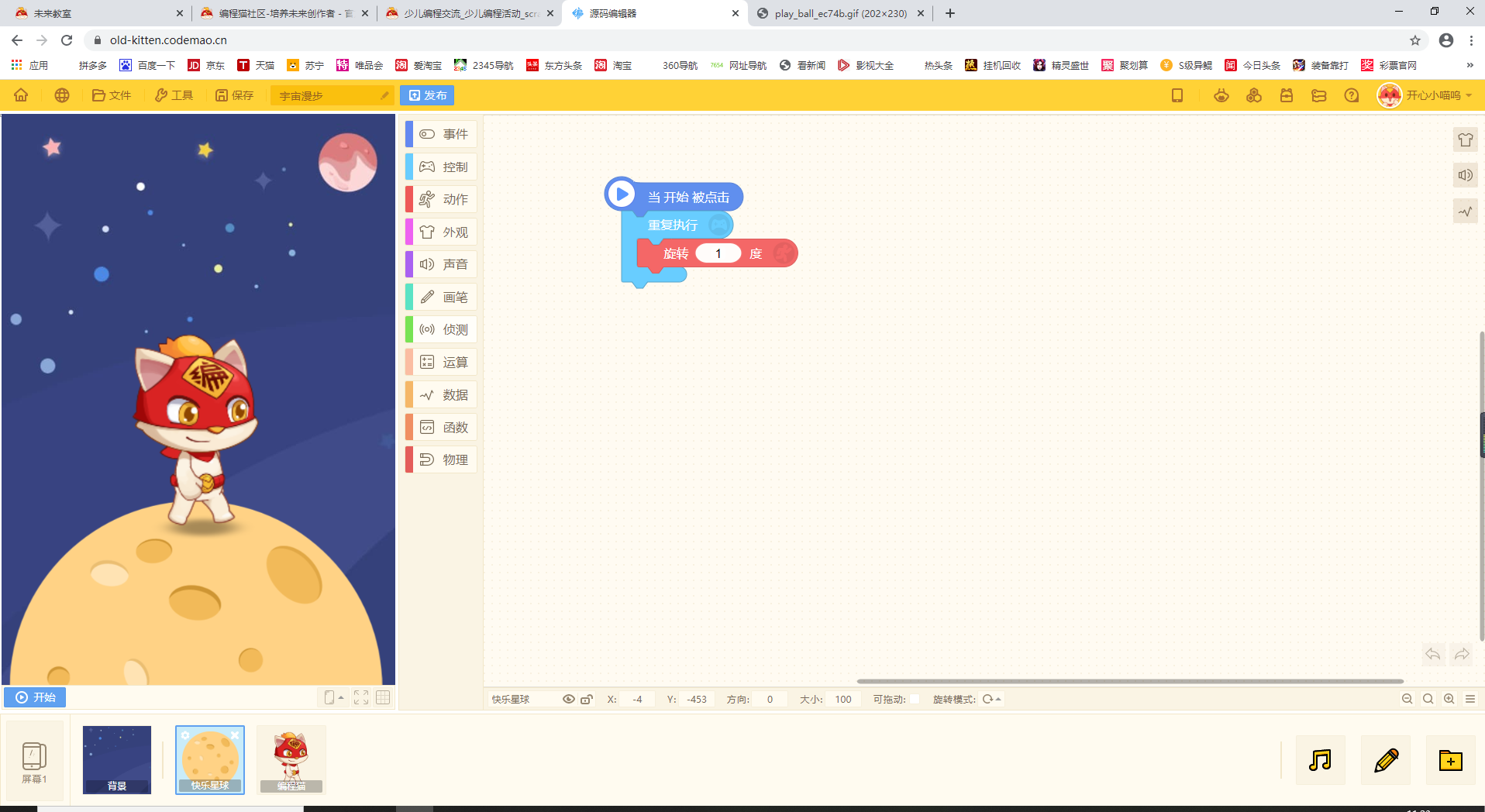Start the stage with 开始 button

click(x=36, y=697)
